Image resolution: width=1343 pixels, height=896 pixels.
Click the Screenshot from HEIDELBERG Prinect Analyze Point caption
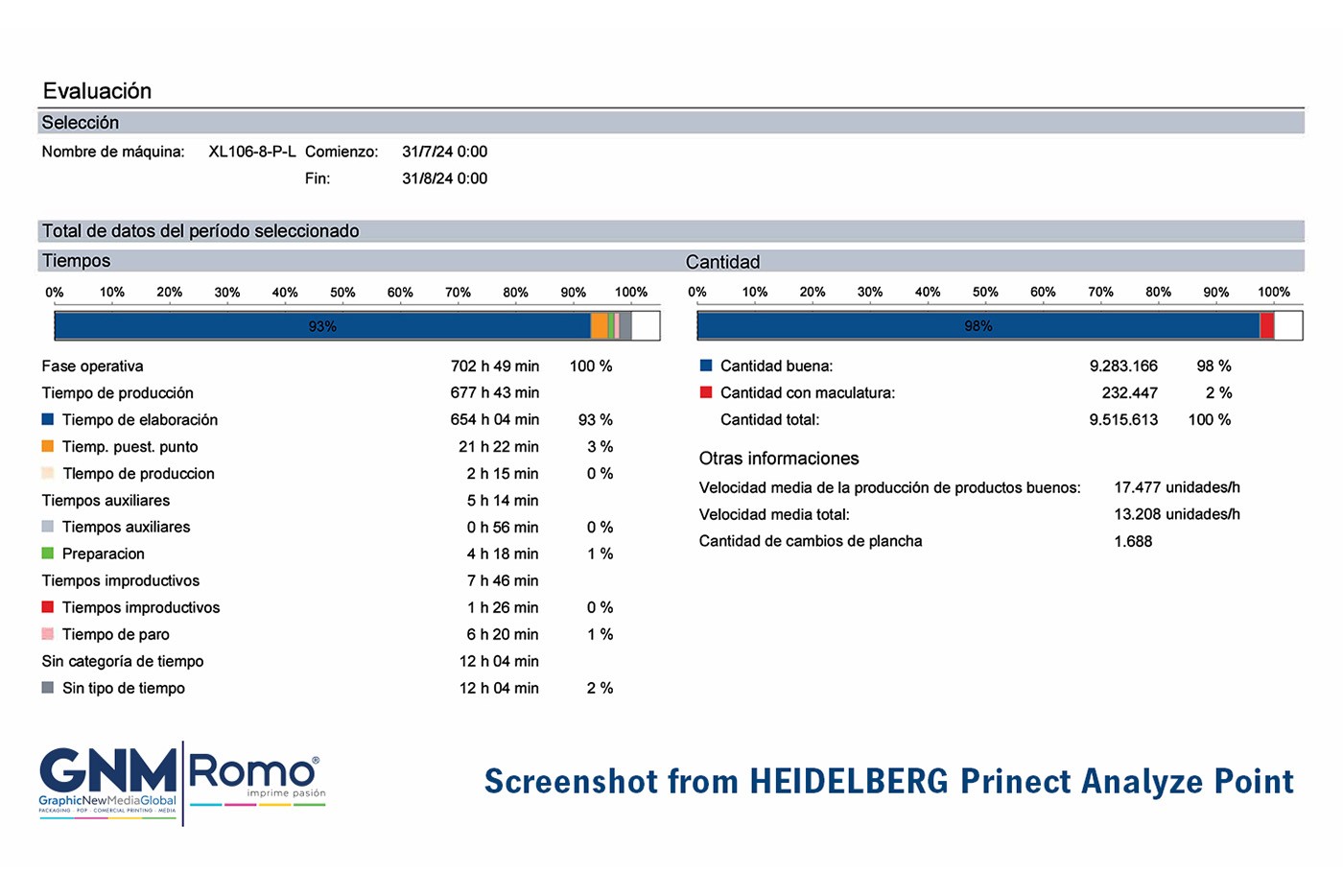(x=889, y=782)
